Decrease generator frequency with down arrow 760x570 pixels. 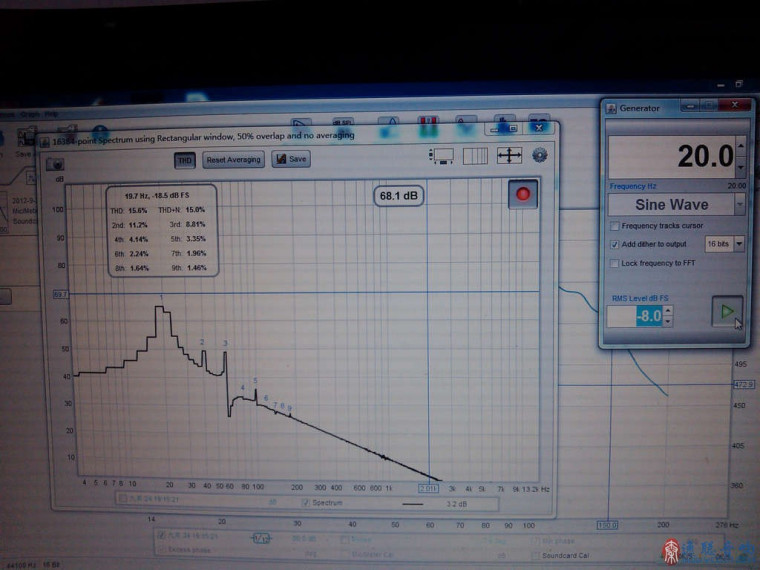pyautogui.click(x=741, y=167)
